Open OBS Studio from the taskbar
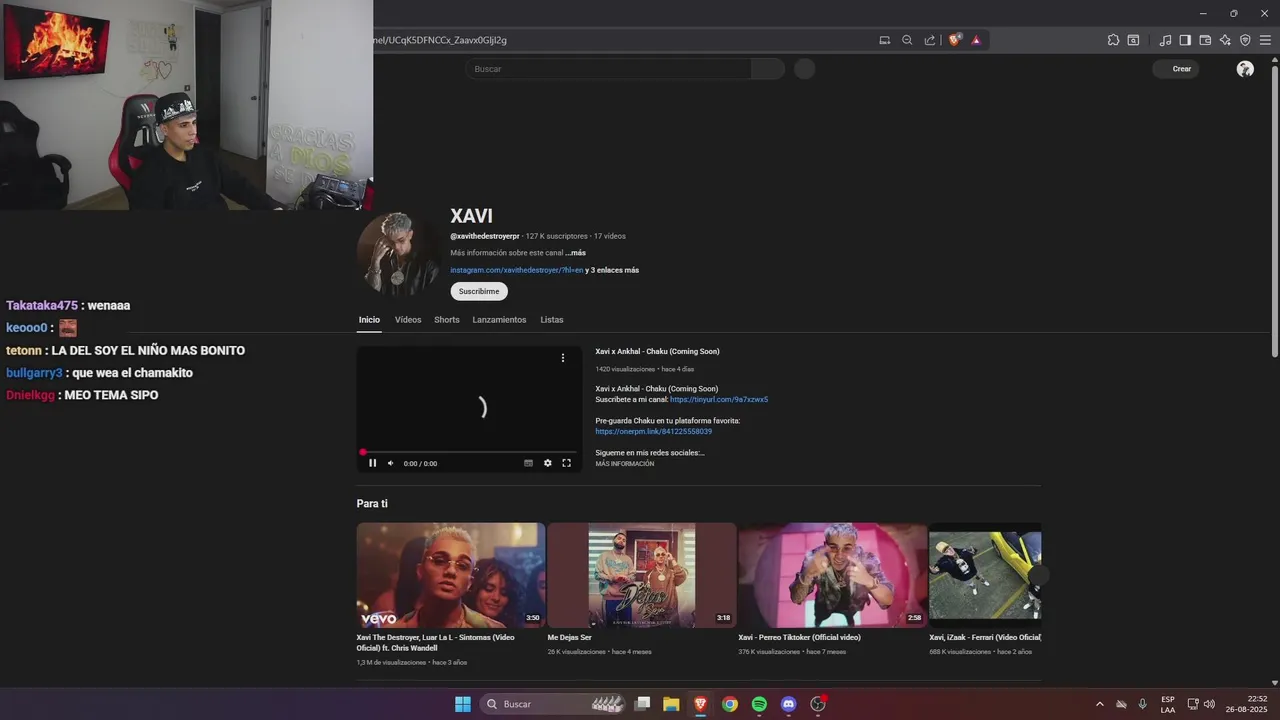Viewport: 1280px width, 720px height. [818, 704]
